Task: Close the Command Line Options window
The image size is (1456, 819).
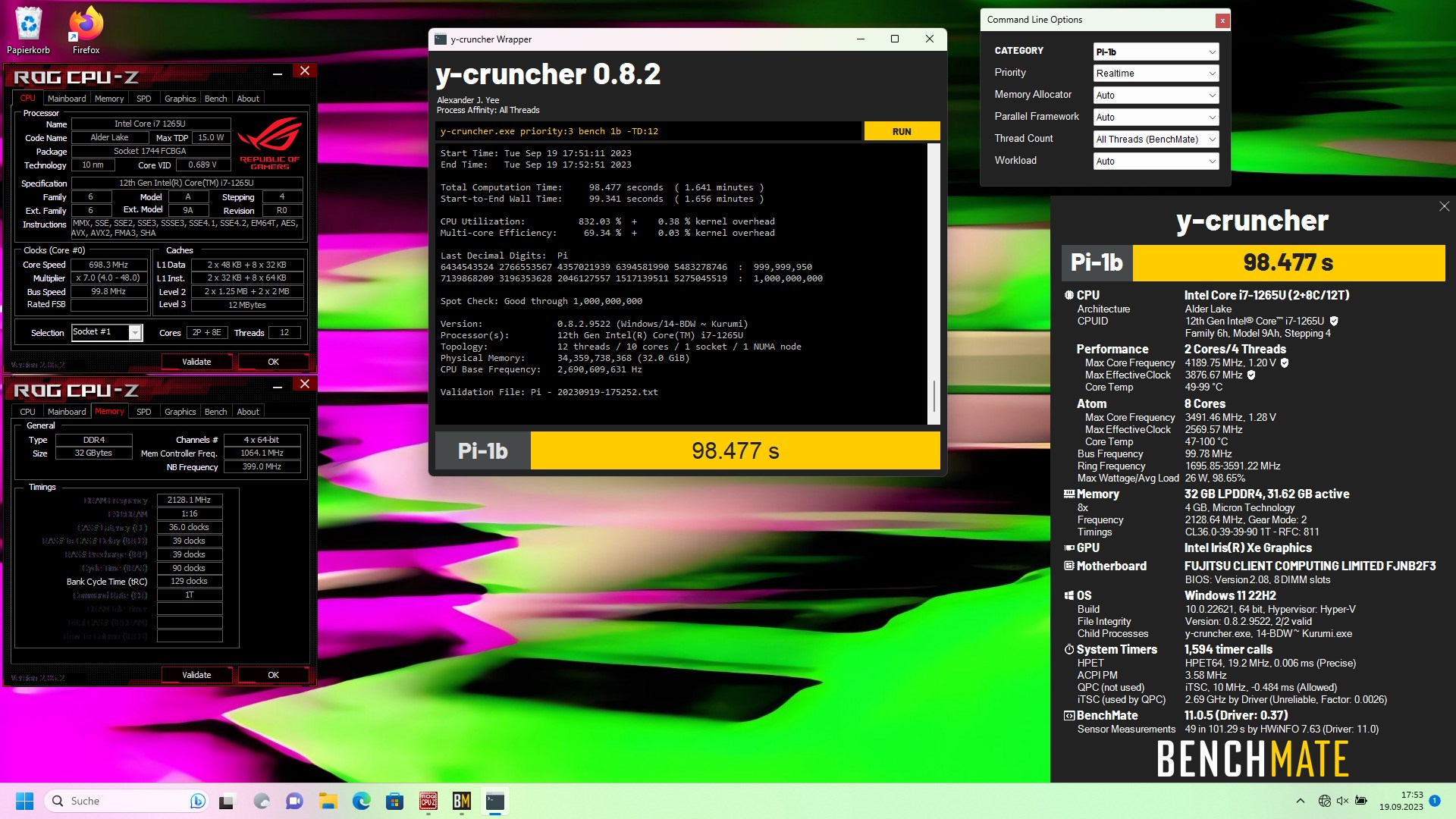Action: point(1222,20)
